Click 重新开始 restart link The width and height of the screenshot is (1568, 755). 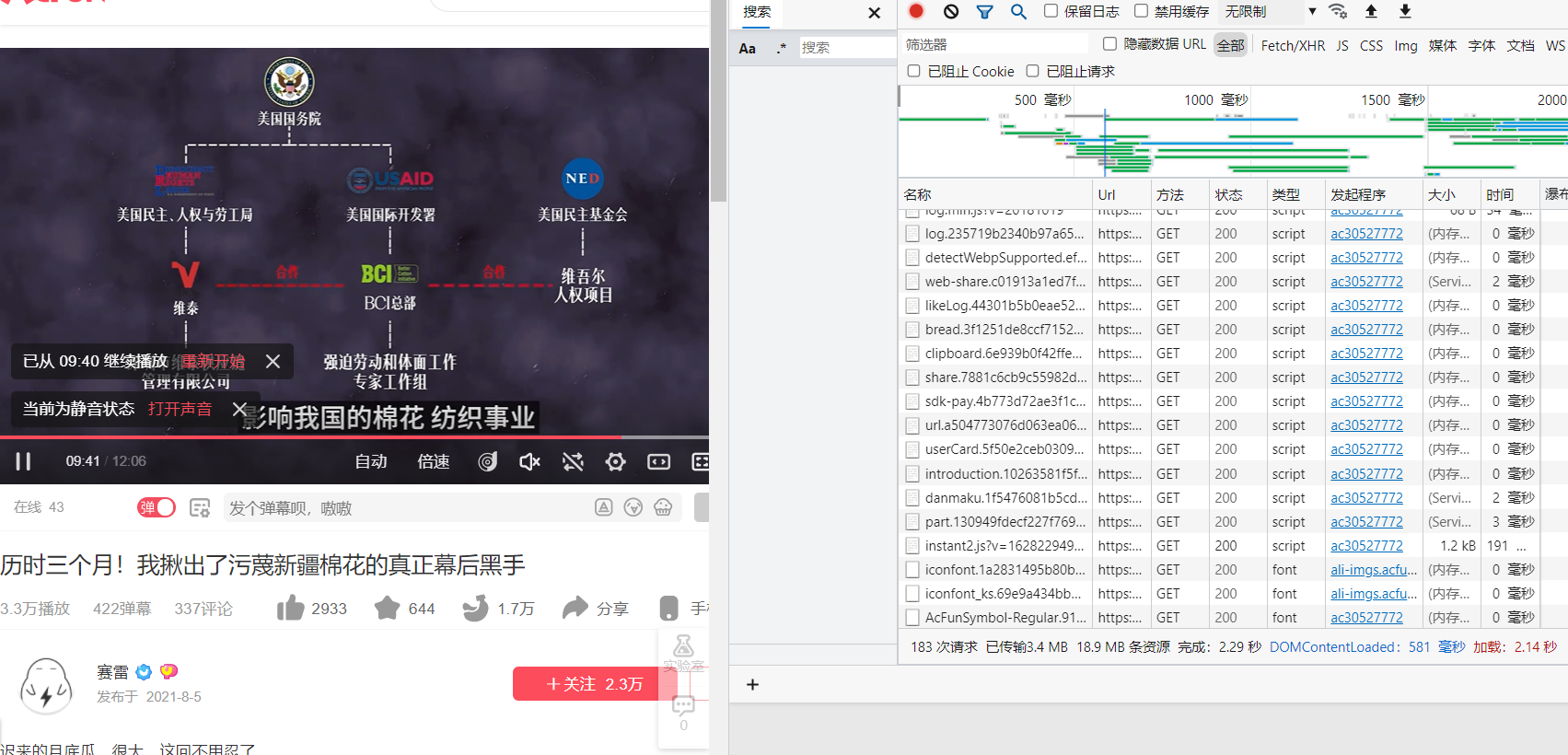[x=213, y=362]
